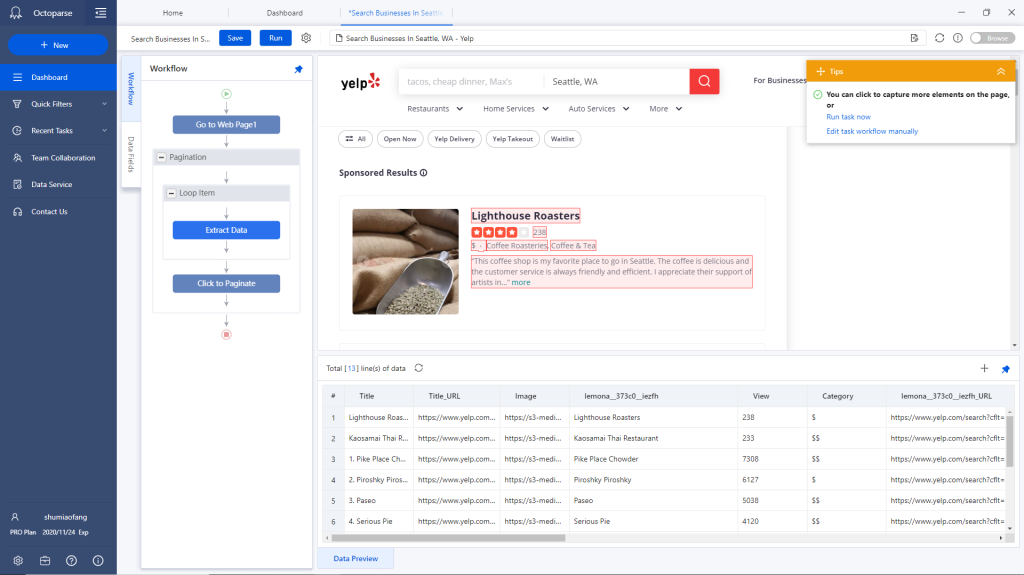Click the info icon next to Browse toggle

(x=957, y=38)
